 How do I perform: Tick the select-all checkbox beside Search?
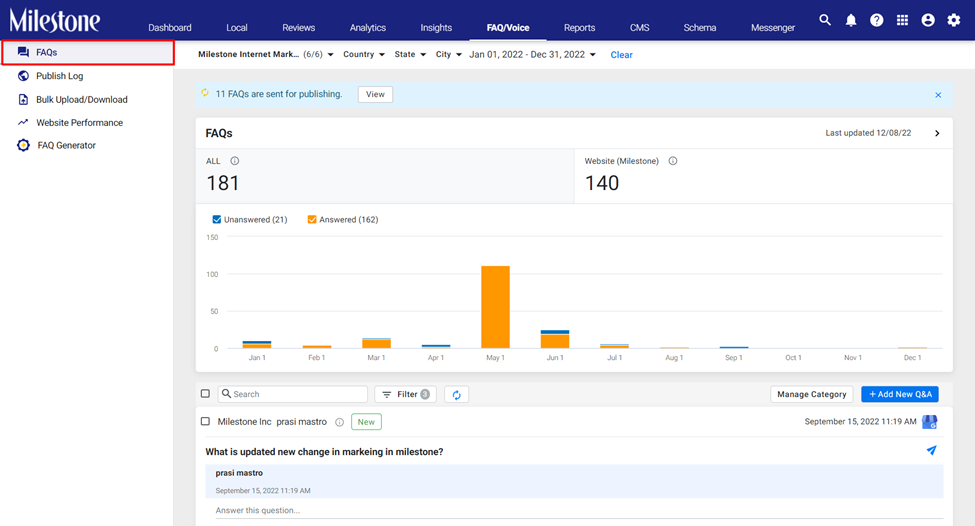tap(205, 394)
